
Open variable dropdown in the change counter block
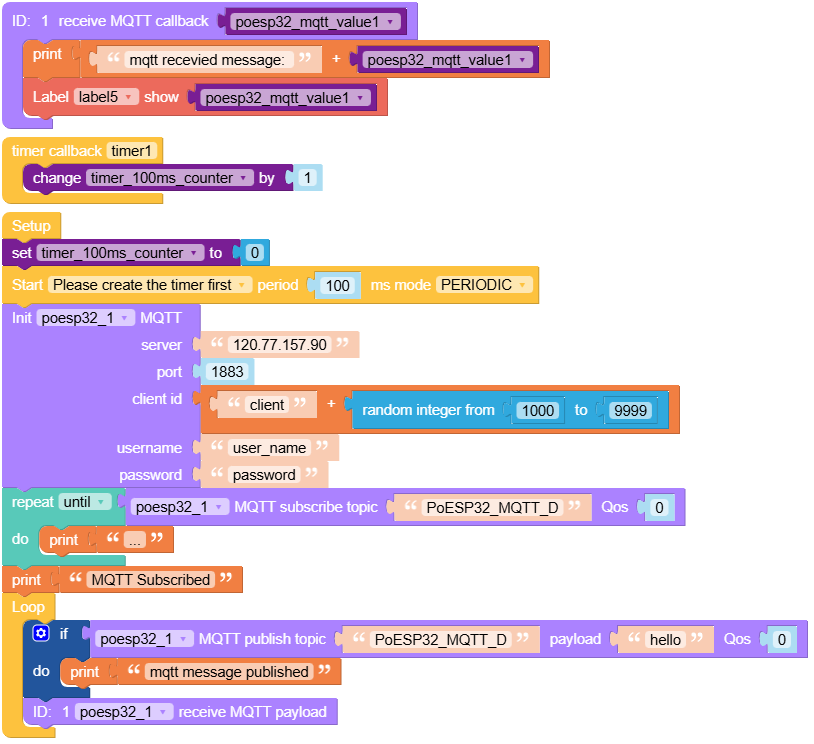pyautogui.click(x=169, y=178)
